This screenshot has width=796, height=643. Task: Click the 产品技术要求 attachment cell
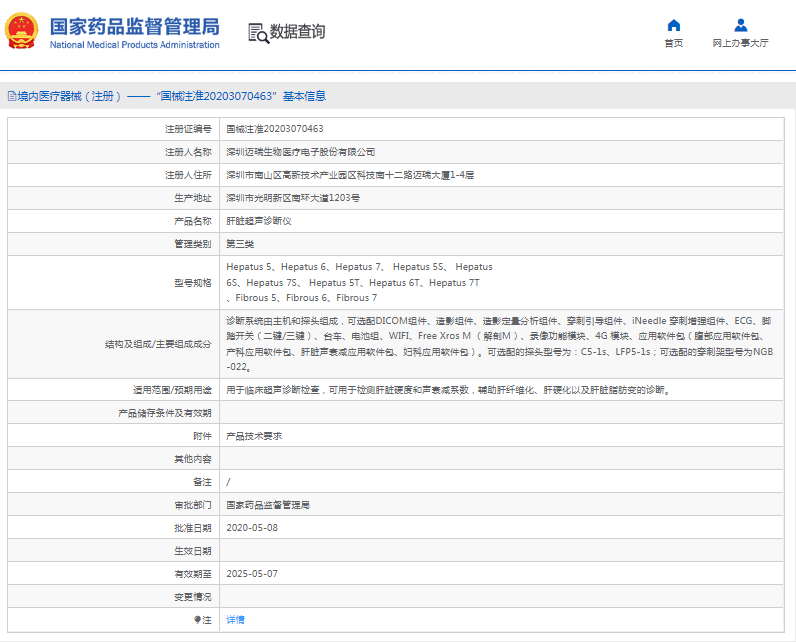tap(254, 436)
